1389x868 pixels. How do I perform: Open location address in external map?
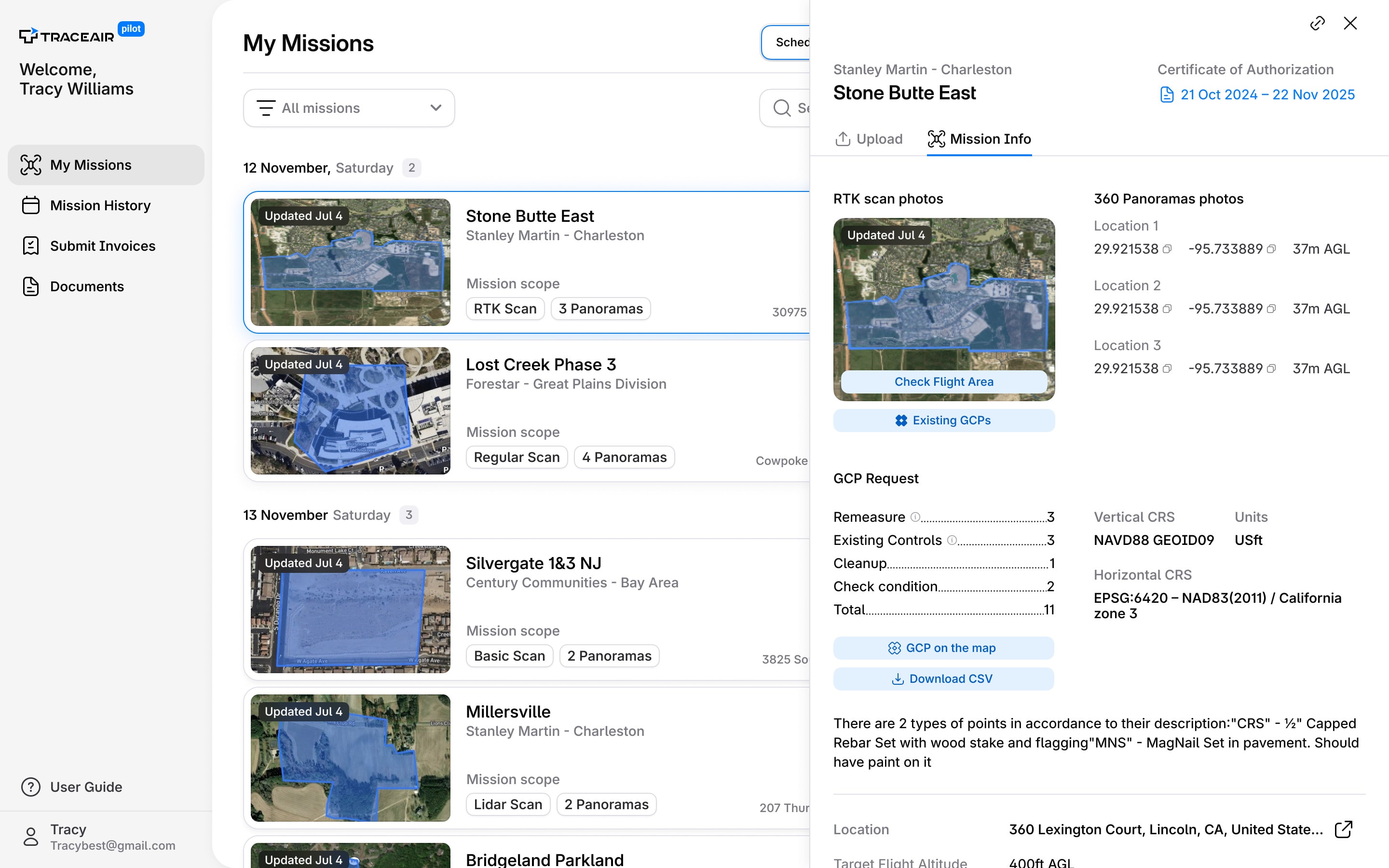coord(1343,829)
